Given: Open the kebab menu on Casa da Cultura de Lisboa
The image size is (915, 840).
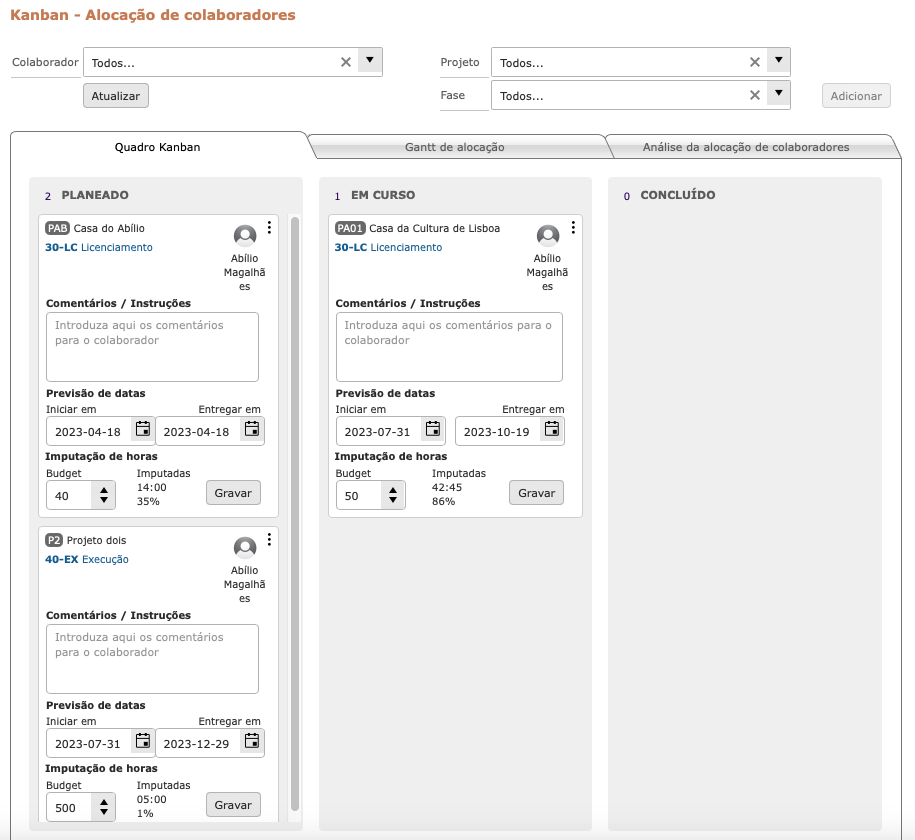Looking at the screenshot, I should 572,226.
